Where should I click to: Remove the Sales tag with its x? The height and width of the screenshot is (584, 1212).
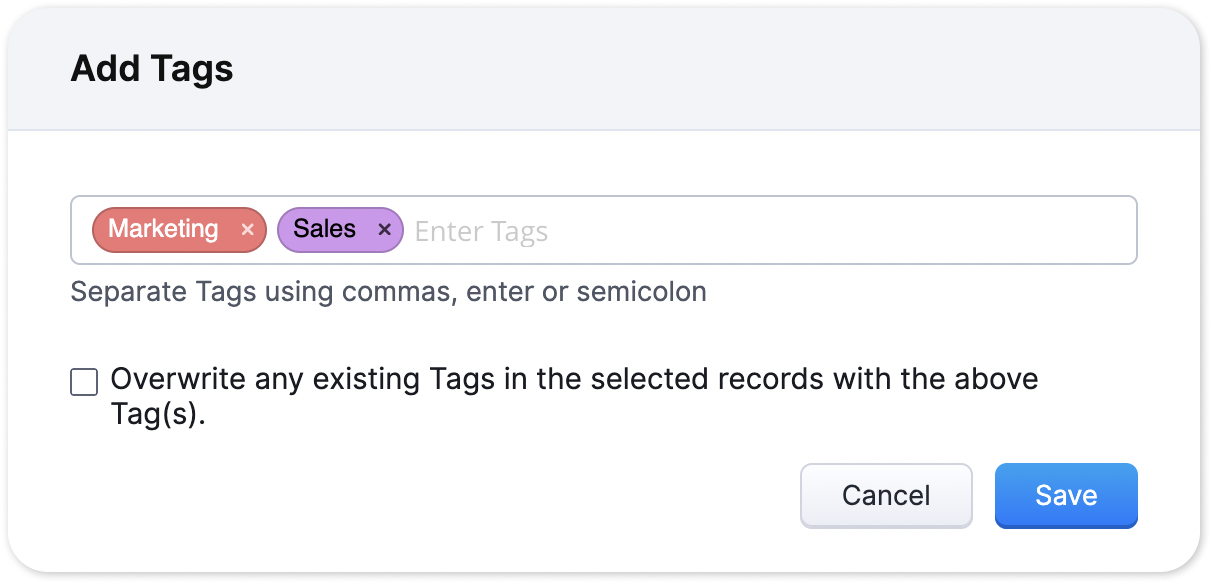click(x=384, y=230)
